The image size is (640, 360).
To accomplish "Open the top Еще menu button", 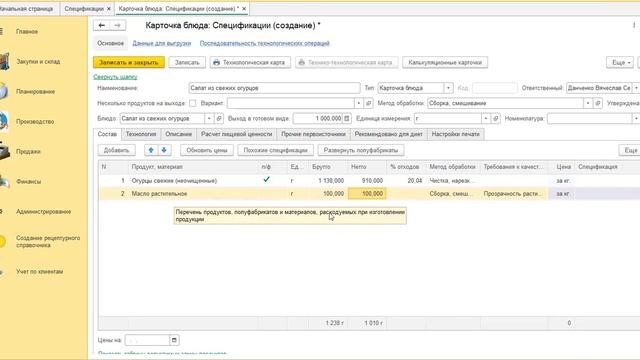I will click(x=620, y=62).
